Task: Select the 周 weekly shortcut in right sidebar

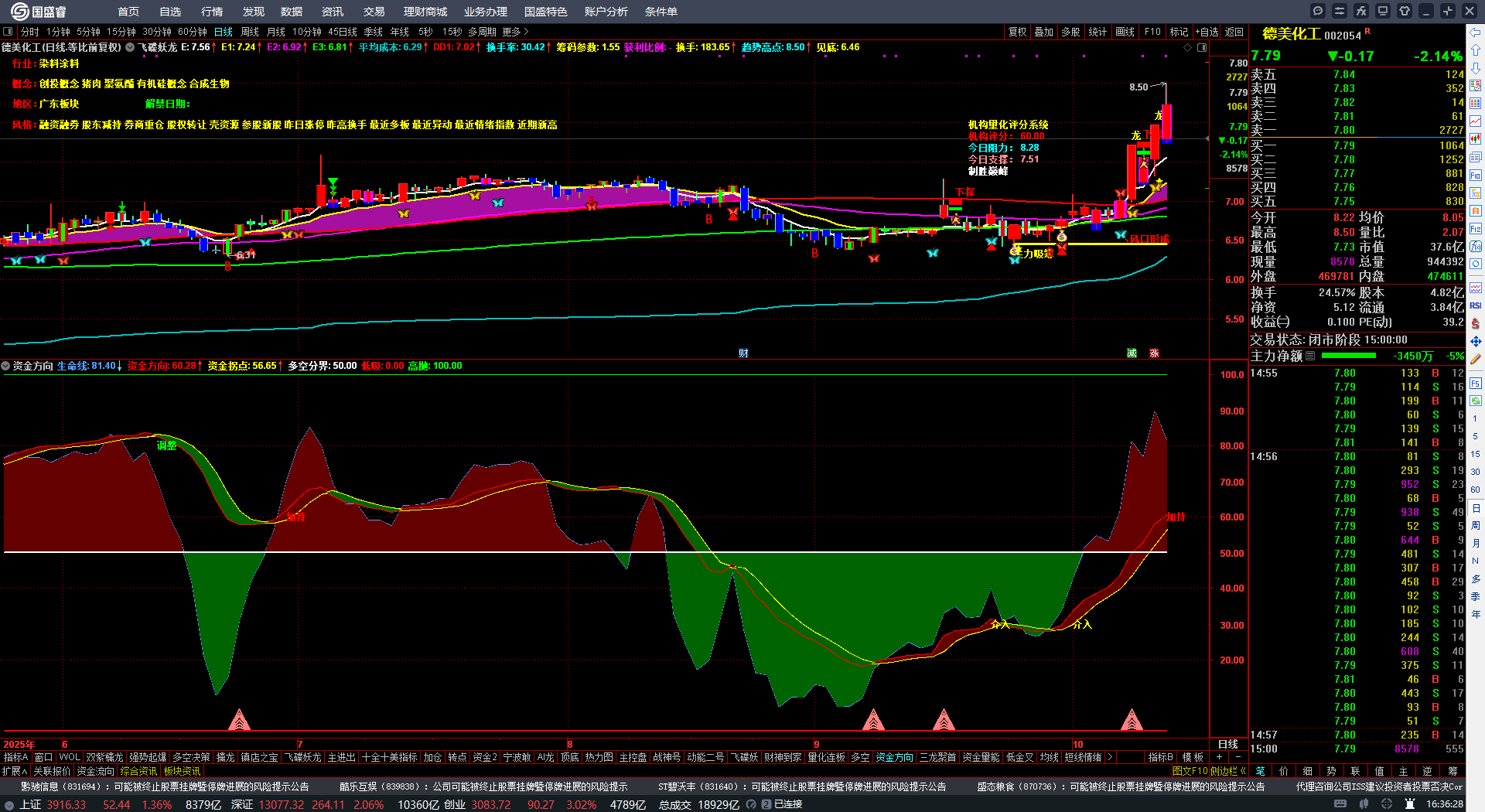Action: click(1476, 526)
